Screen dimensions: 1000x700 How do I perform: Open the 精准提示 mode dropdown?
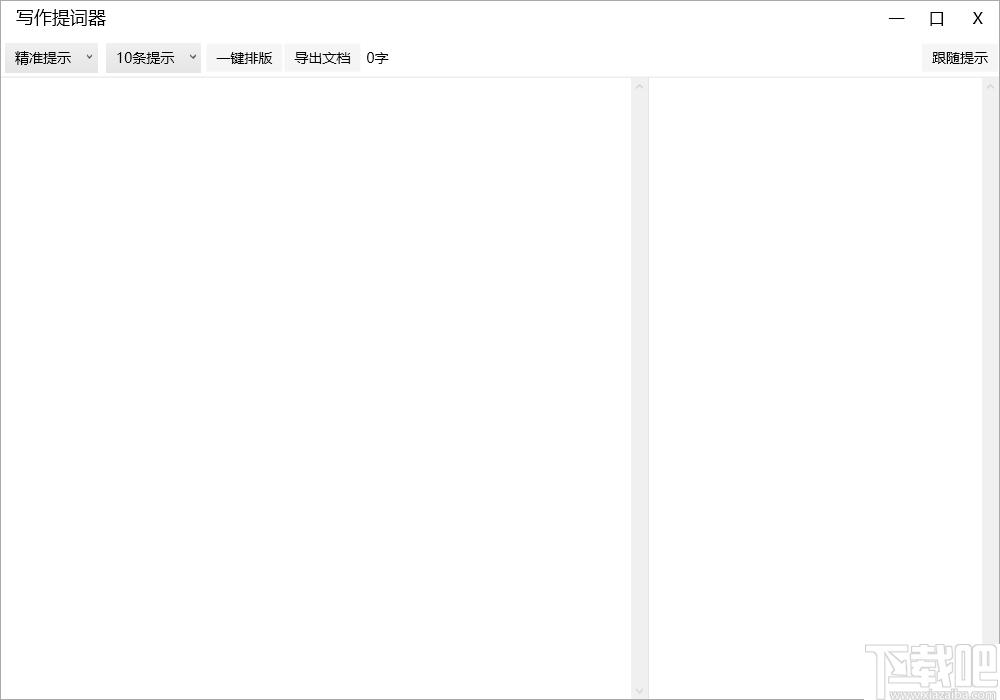point(52,58)
